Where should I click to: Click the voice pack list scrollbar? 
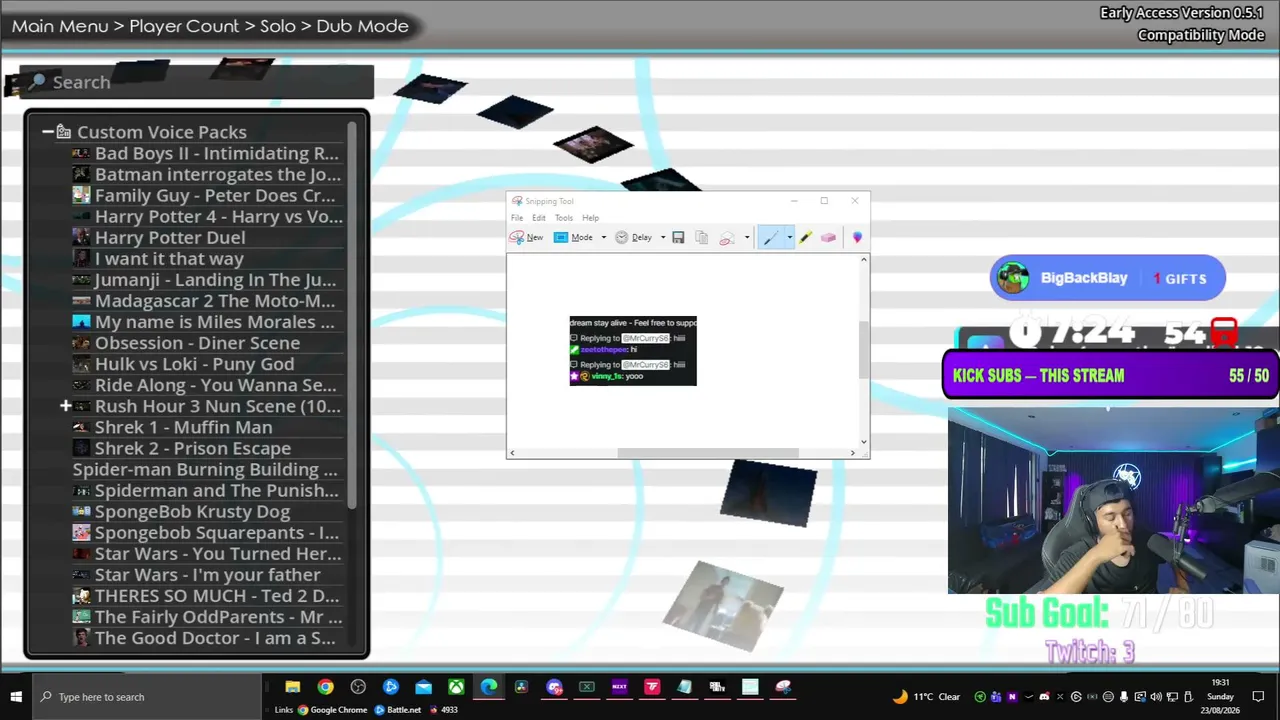[x=352, y=313]
